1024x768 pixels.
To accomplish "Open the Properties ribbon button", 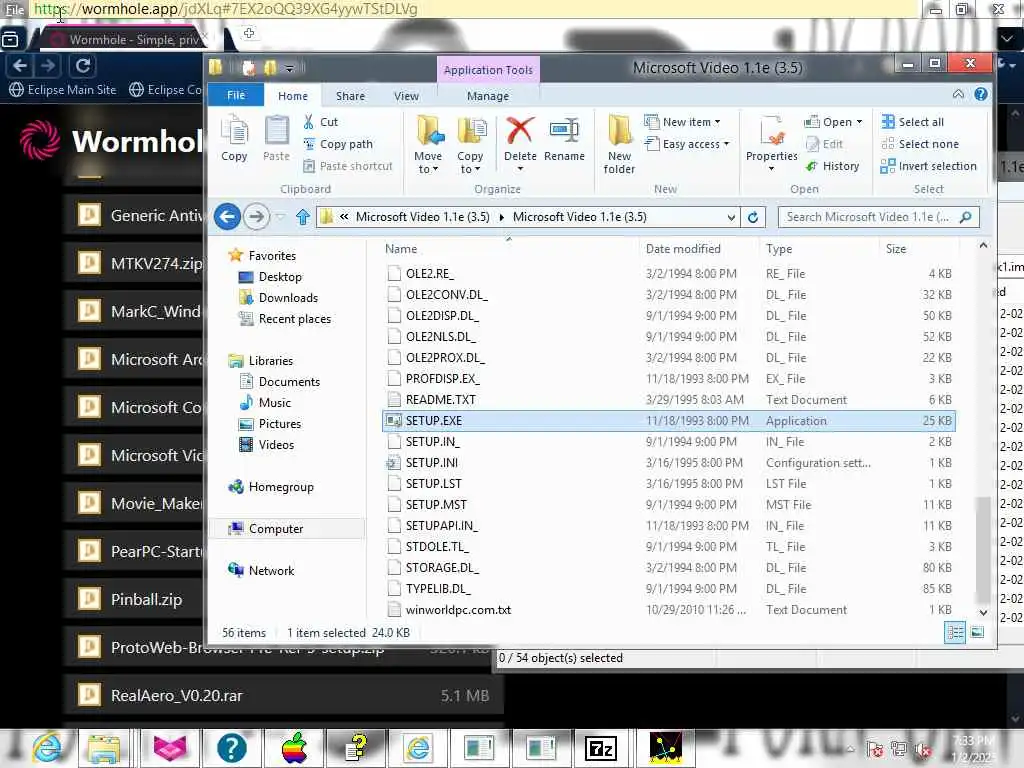I will [x=771, y=142].
